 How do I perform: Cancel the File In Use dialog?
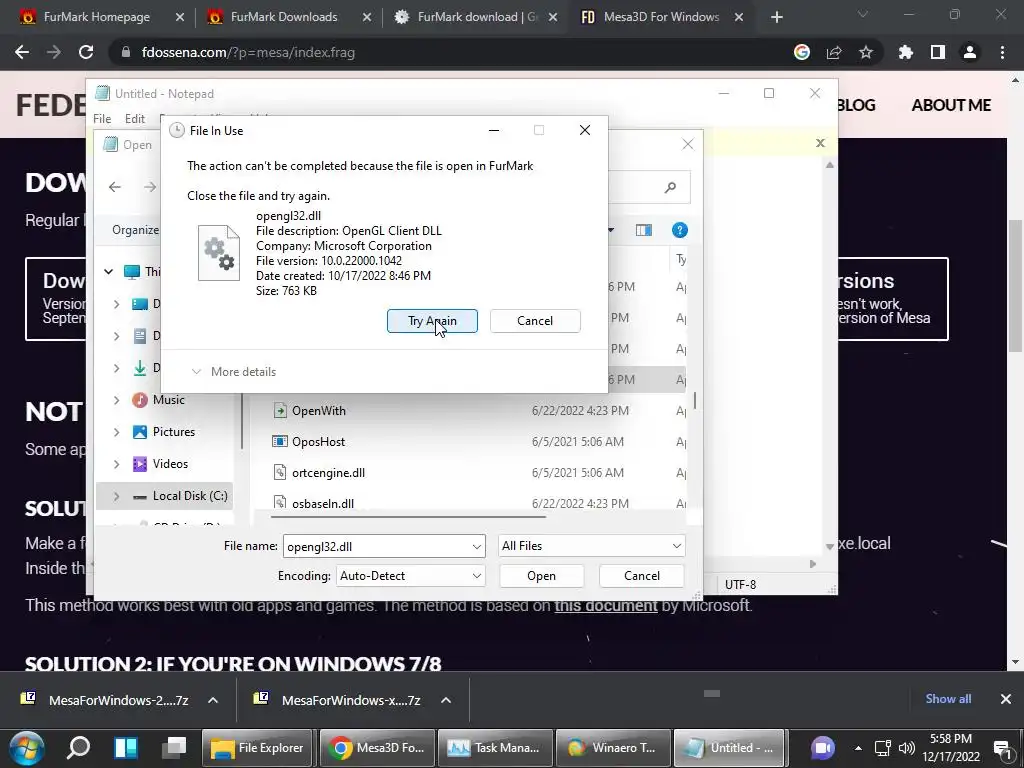(535, 321)
